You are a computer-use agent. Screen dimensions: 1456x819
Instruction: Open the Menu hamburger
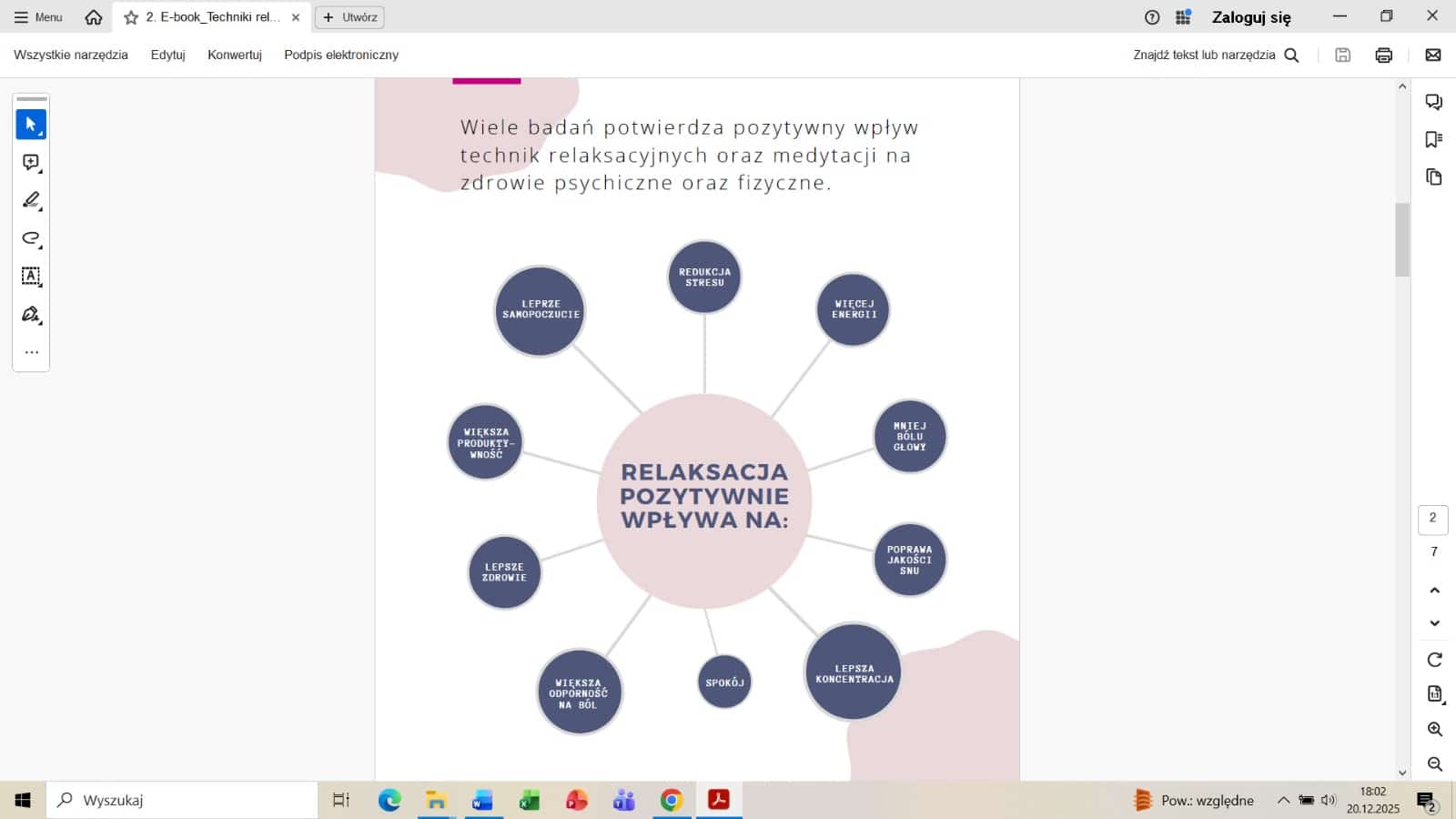tap(38, 17)
